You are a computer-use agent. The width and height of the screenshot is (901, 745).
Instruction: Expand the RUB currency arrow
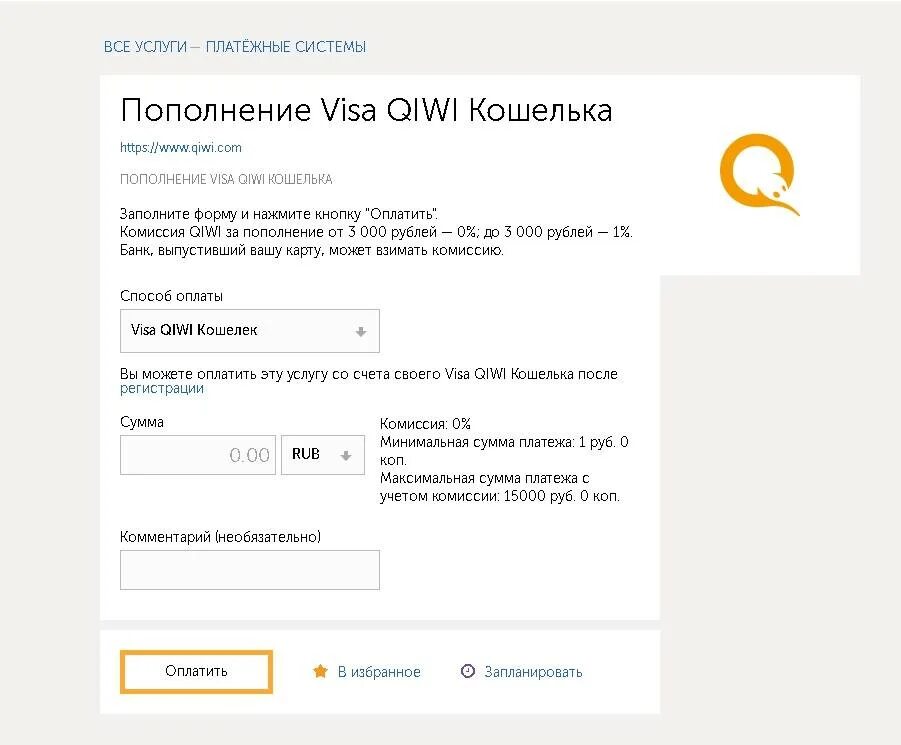point(345,456)
